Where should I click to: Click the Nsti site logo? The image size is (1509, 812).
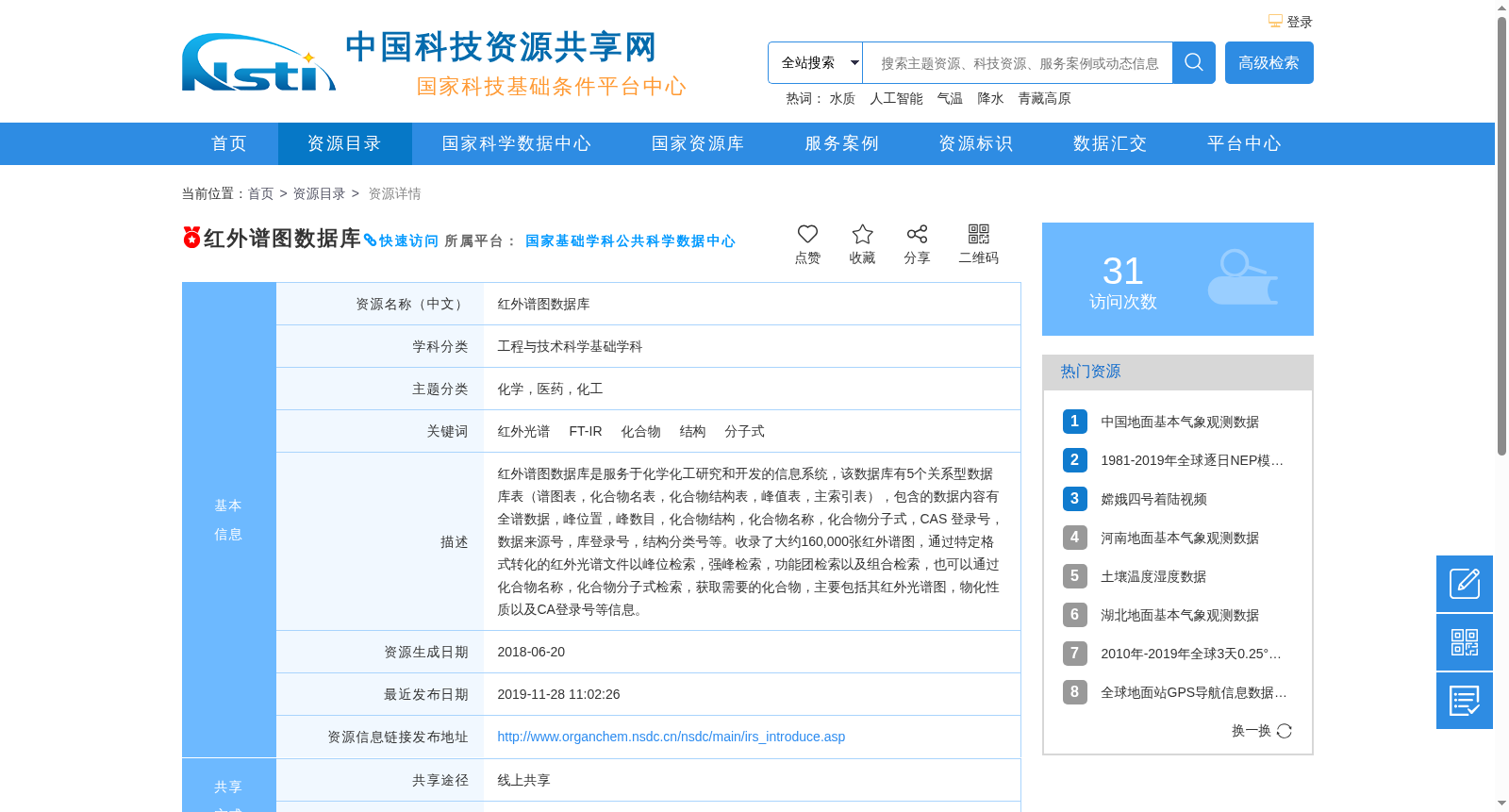pos(258,62)
